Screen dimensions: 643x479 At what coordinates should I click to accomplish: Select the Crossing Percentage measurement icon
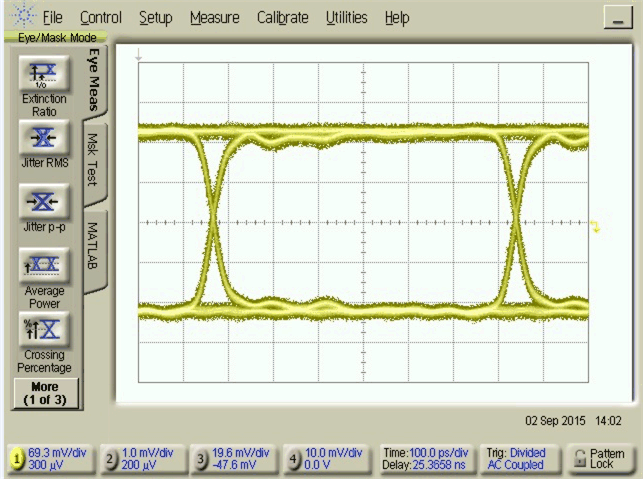click(44, 329)
